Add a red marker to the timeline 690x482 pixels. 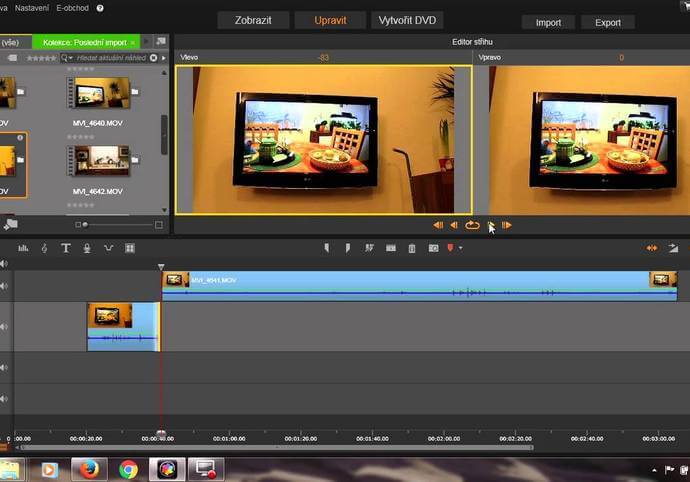450,248
